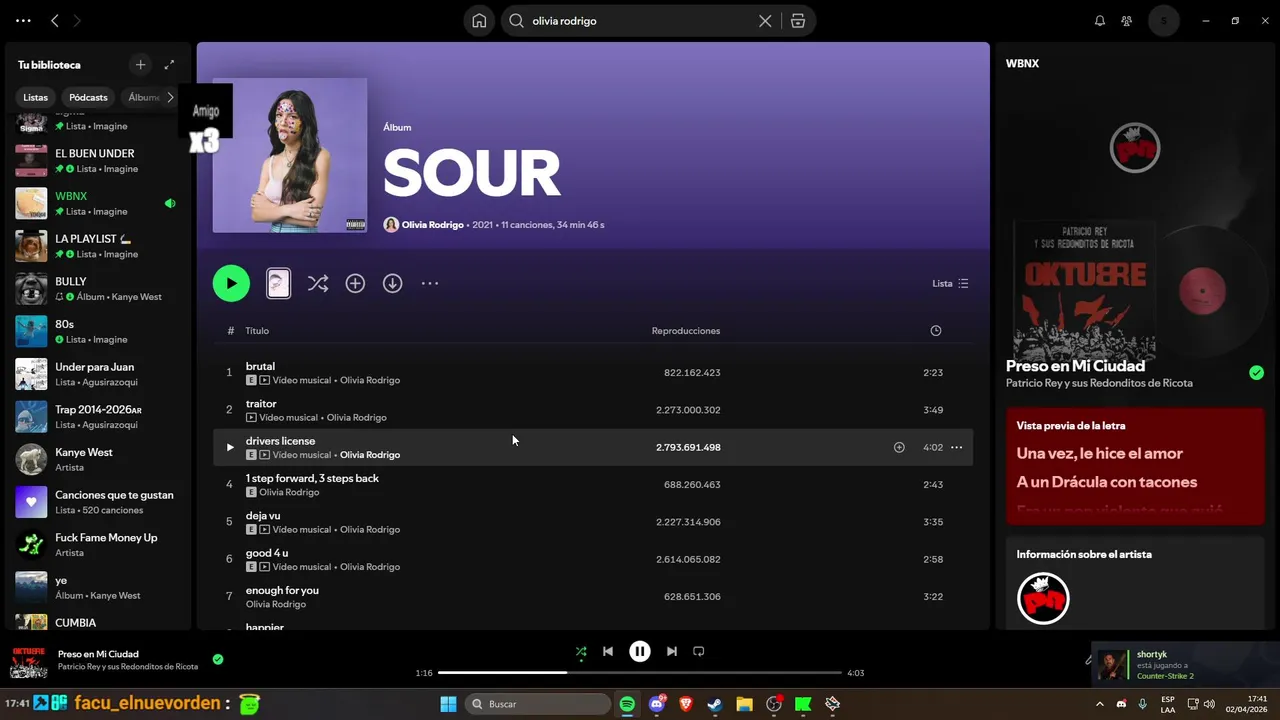Toggle repeat in the player bar
Image resolution: width=1280 pixels, height=720 pixels.
click(699, 651)
